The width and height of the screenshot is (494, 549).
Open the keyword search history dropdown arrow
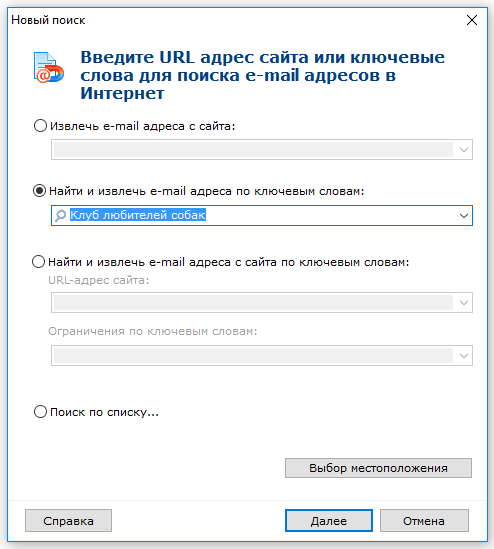tap(464, 216)
